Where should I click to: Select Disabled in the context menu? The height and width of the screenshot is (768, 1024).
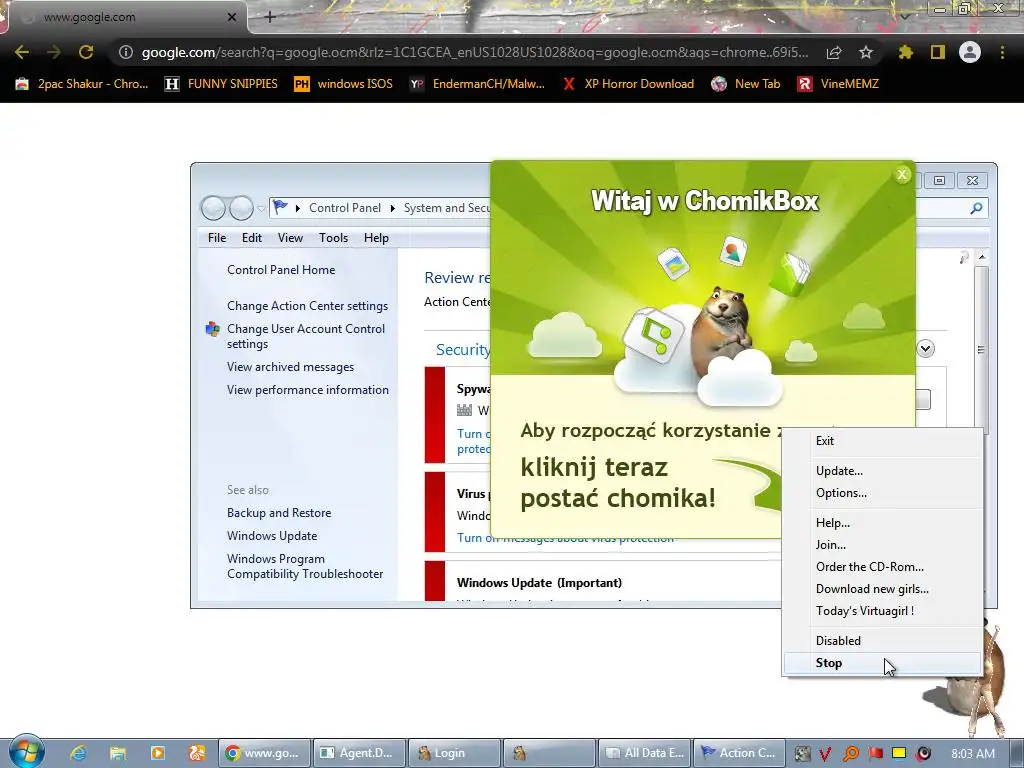tap(882, 641)
